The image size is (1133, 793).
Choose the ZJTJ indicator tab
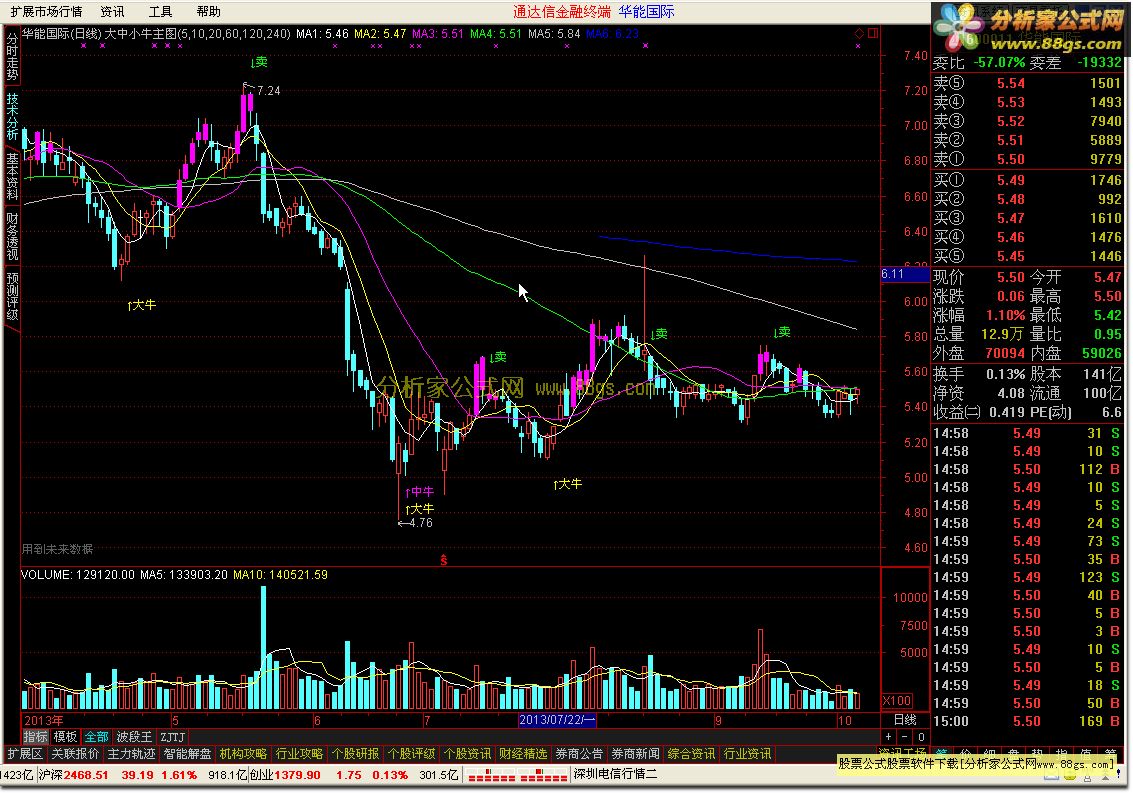(x=173, y=737)
